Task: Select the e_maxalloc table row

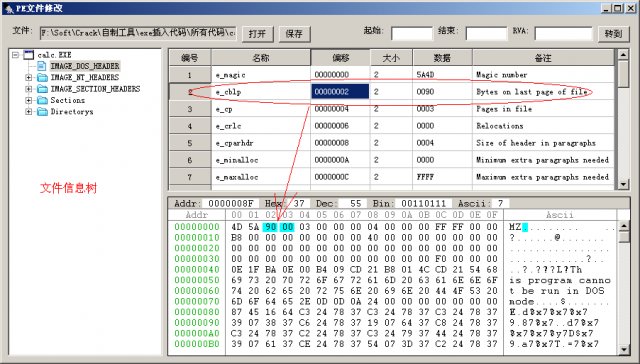Action: (x=391, y=177)
